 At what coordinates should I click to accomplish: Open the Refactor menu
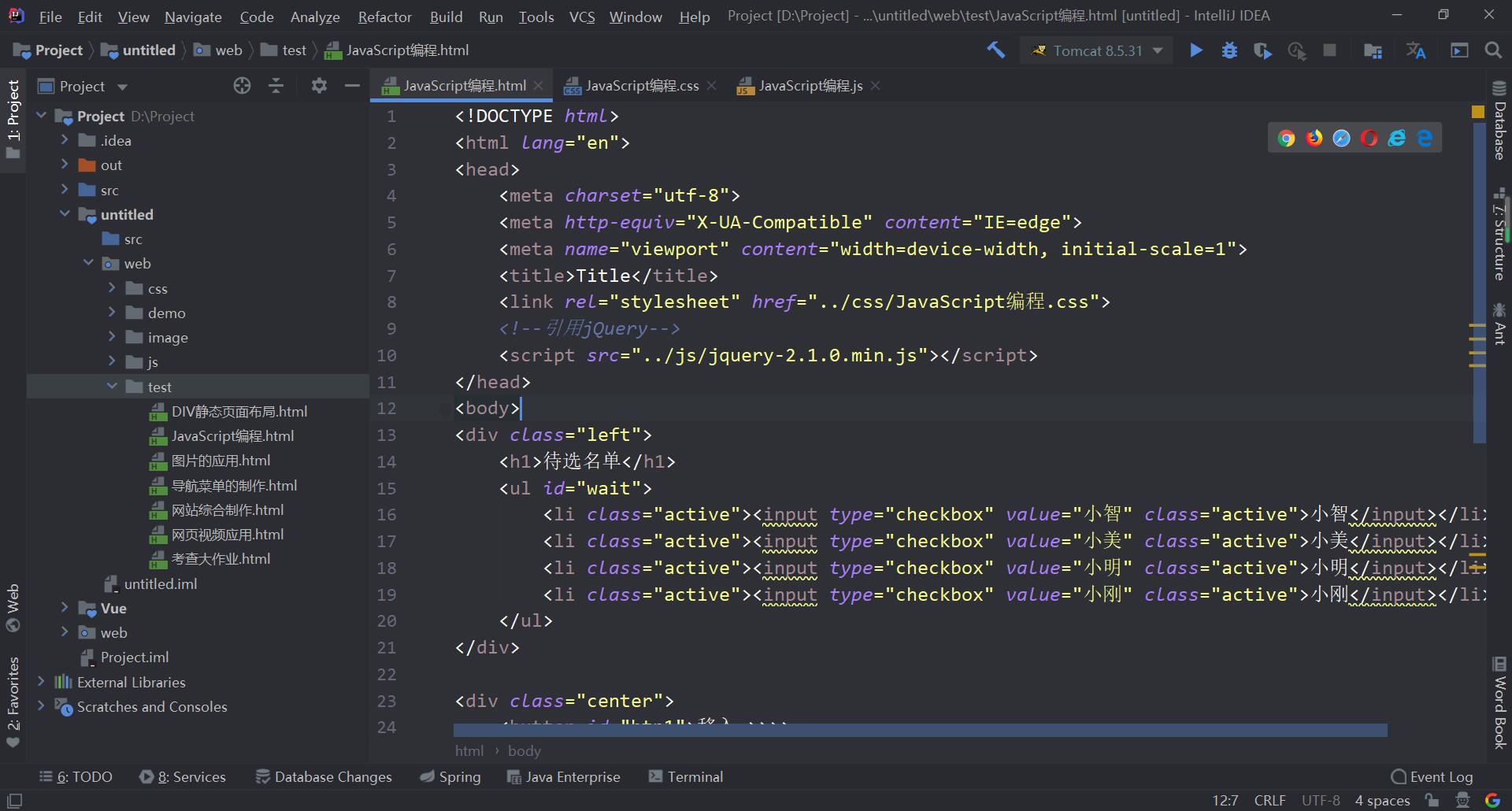[x=384, y=17]
